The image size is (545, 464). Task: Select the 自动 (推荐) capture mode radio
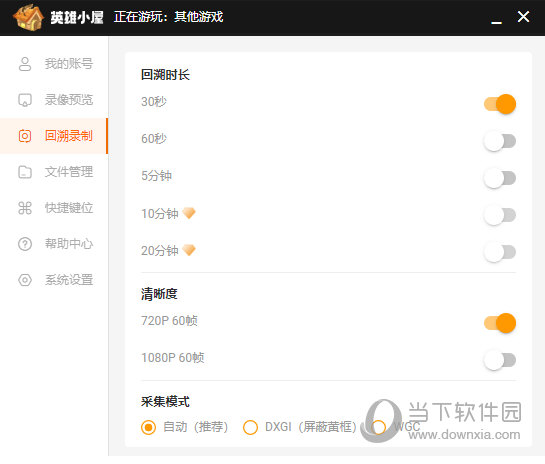click(x=148, y=427)
